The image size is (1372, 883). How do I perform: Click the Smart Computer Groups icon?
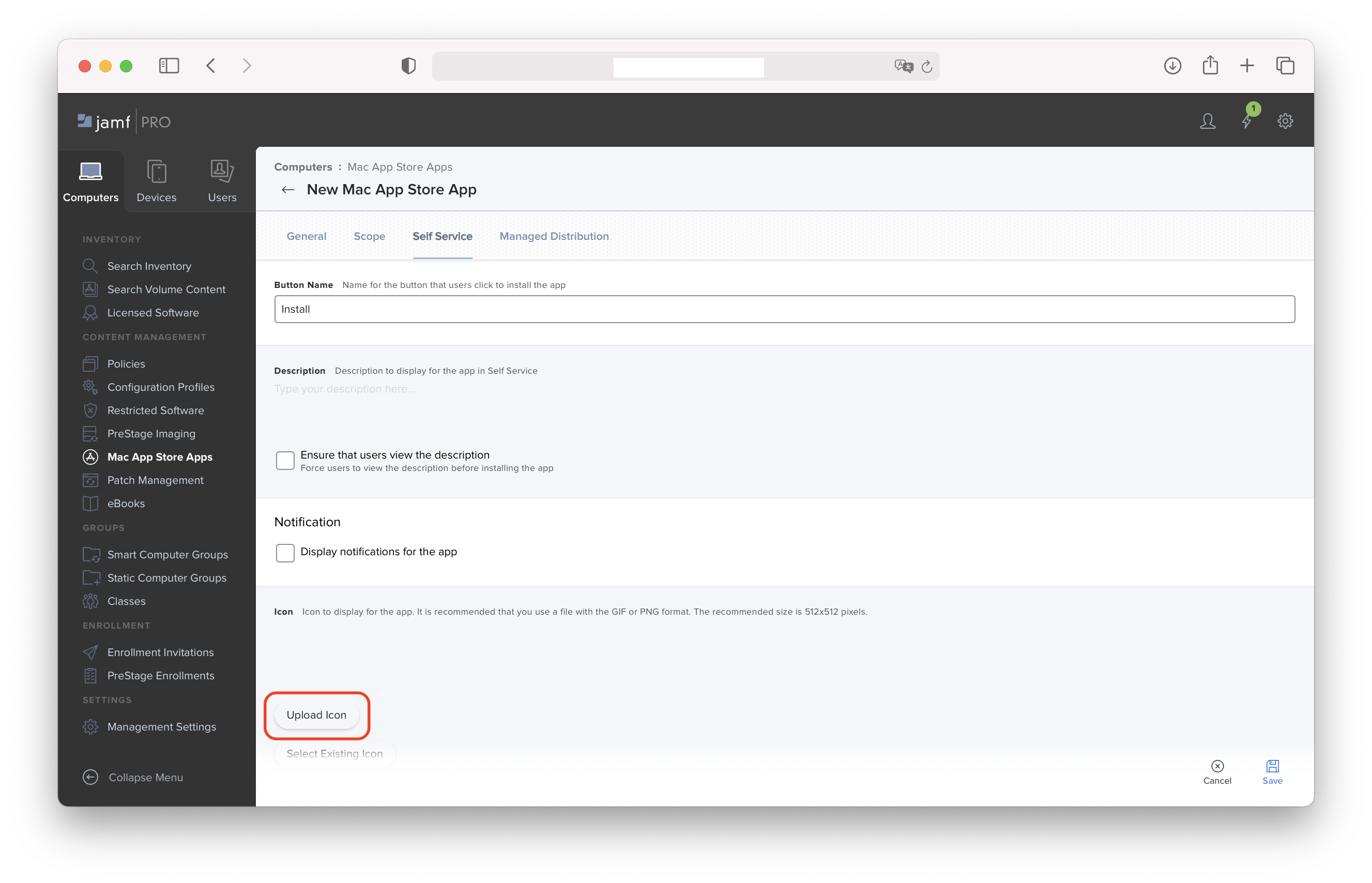point(92,553)
